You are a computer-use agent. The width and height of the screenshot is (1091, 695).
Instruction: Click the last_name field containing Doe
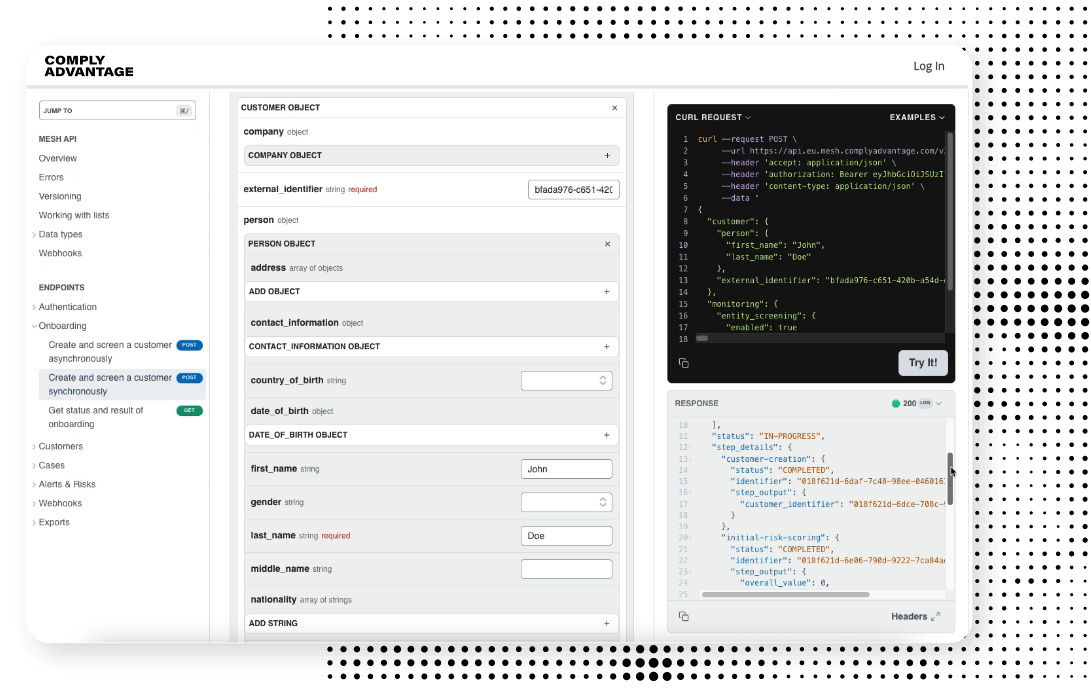tap(566, 536)
